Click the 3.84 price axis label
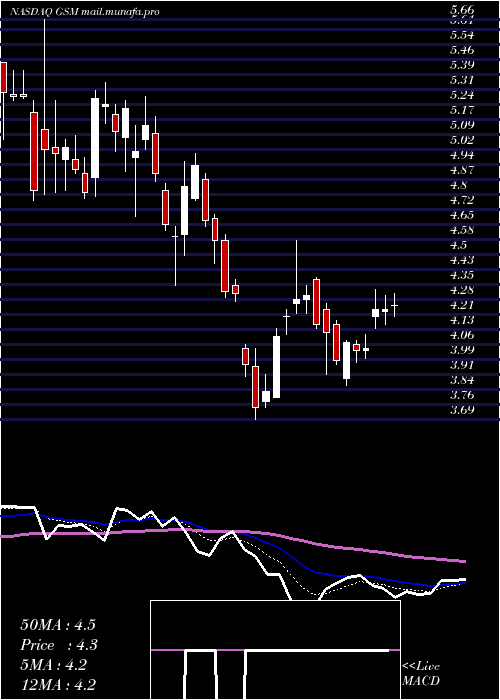Viewport: 500px width, 700px height. tap(462, 380)
